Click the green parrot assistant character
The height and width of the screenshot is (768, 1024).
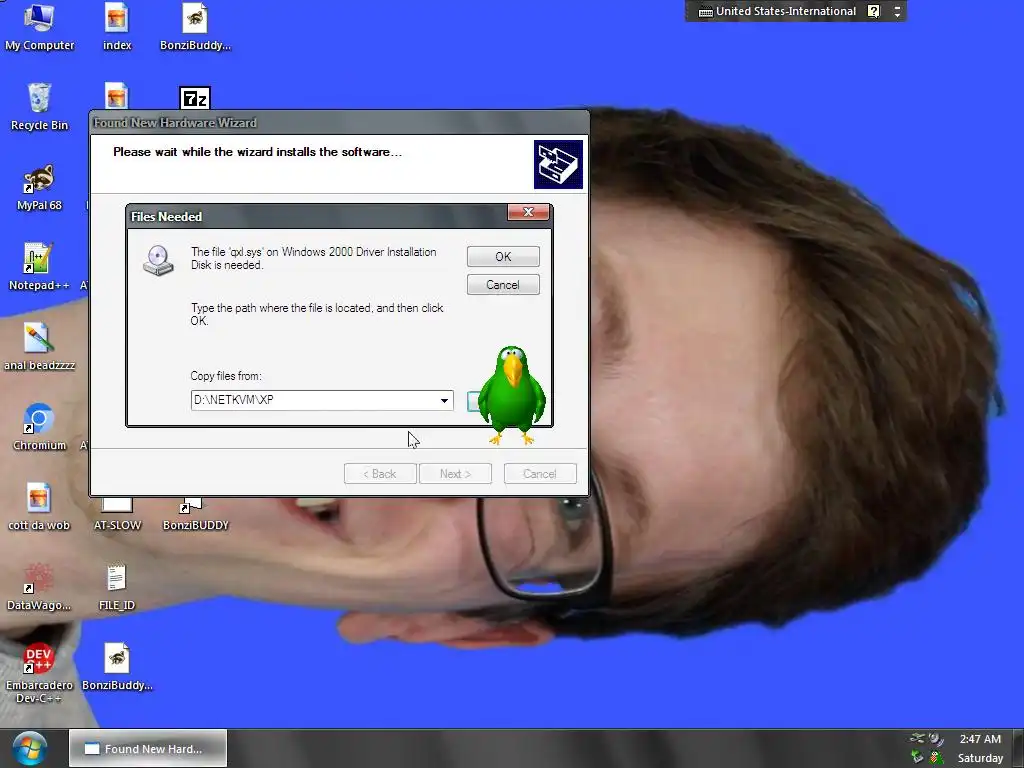[x=512, y=395]
